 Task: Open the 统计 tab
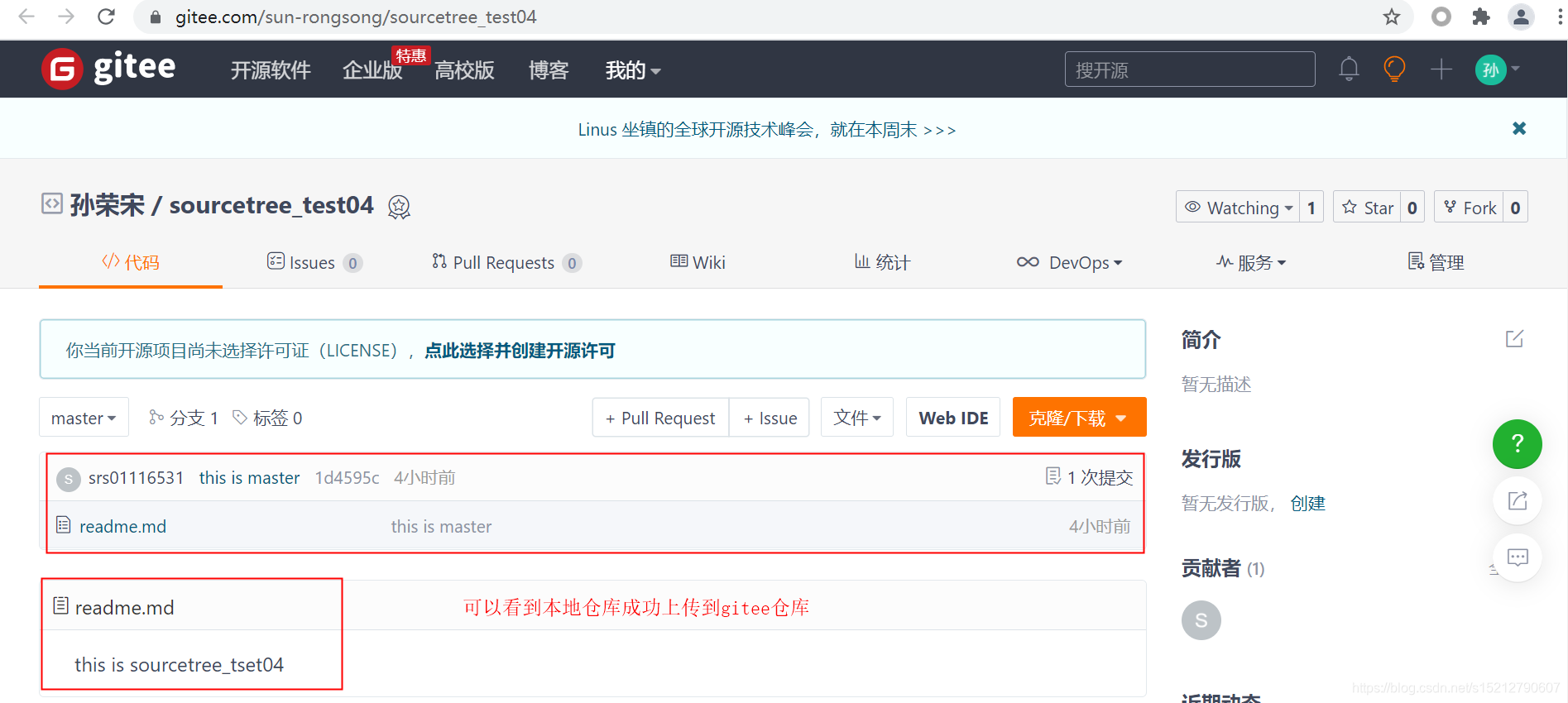pos(882,262)
